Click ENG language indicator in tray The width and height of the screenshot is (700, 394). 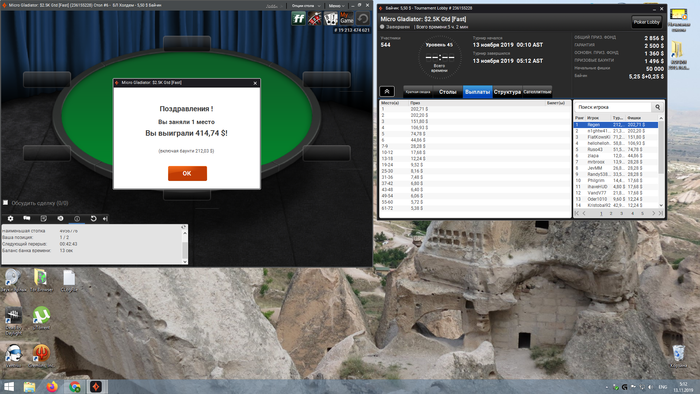pos(663,387)
